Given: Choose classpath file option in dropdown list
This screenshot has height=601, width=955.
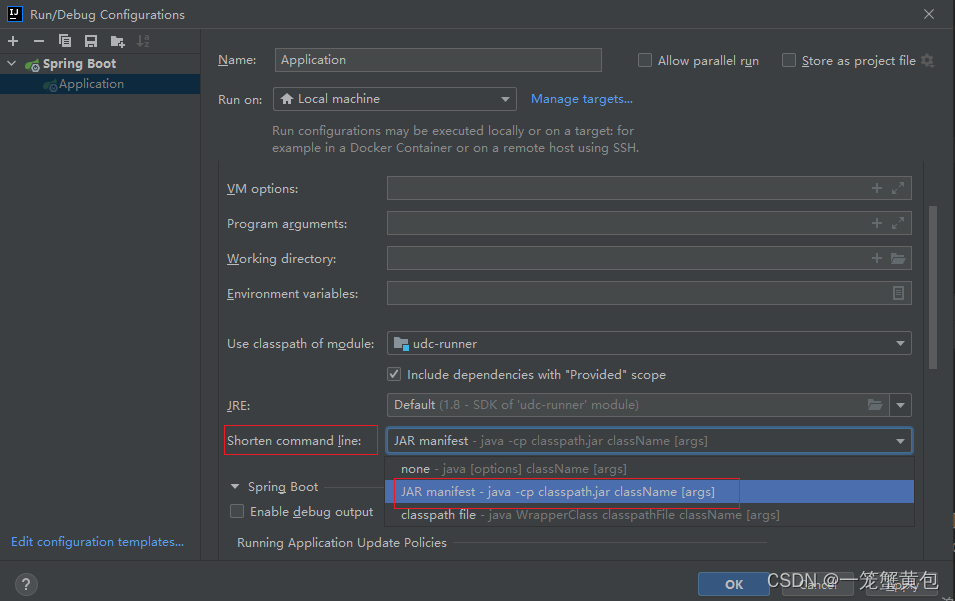Looking at the screenshot, I should (x=649, y=515).
